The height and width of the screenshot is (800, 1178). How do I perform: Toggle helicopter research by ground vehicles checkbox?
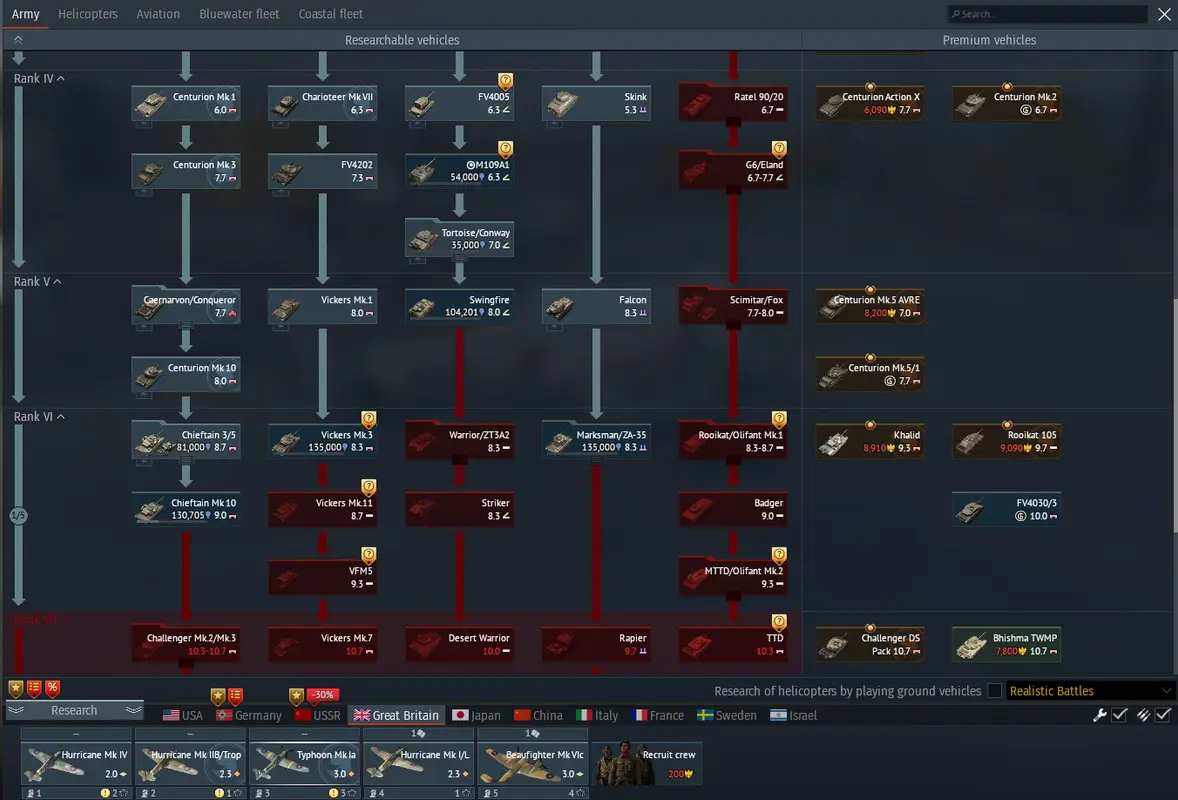(x=994, y=691)
